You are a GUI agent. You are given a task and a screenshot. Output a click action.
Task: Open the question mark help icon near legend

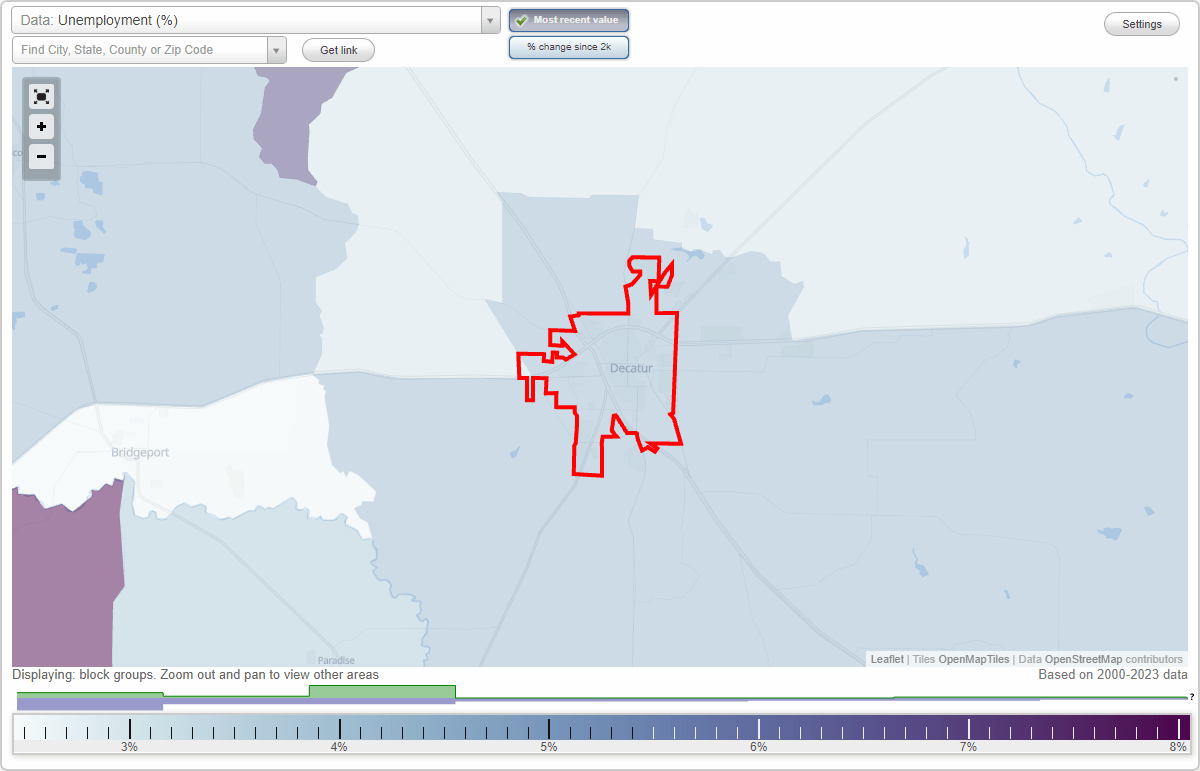coord(1191,698)
